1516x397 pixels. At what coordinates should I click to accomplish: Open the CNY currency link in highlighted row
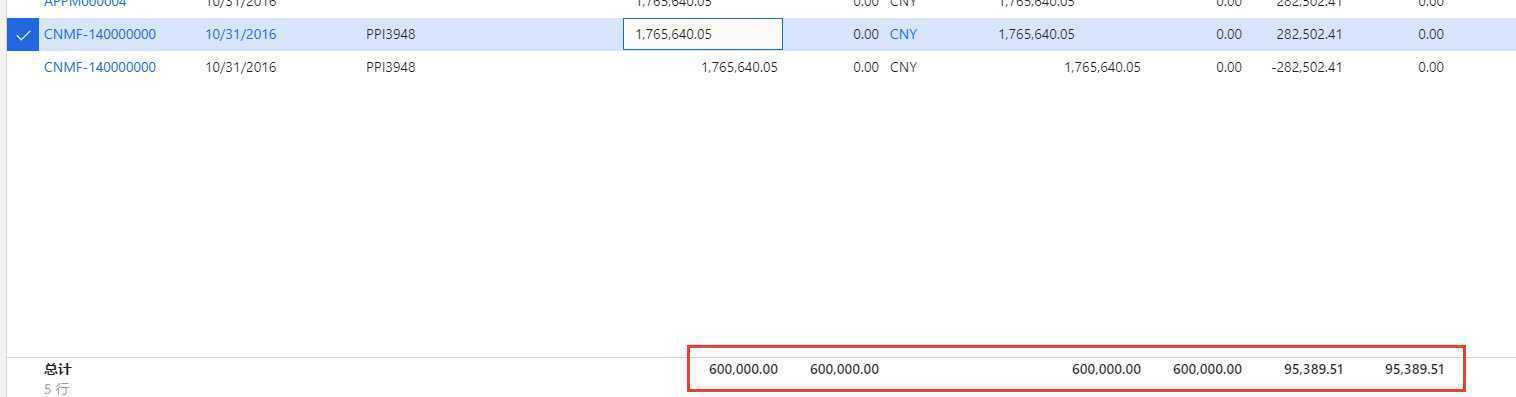coord(903,34)
